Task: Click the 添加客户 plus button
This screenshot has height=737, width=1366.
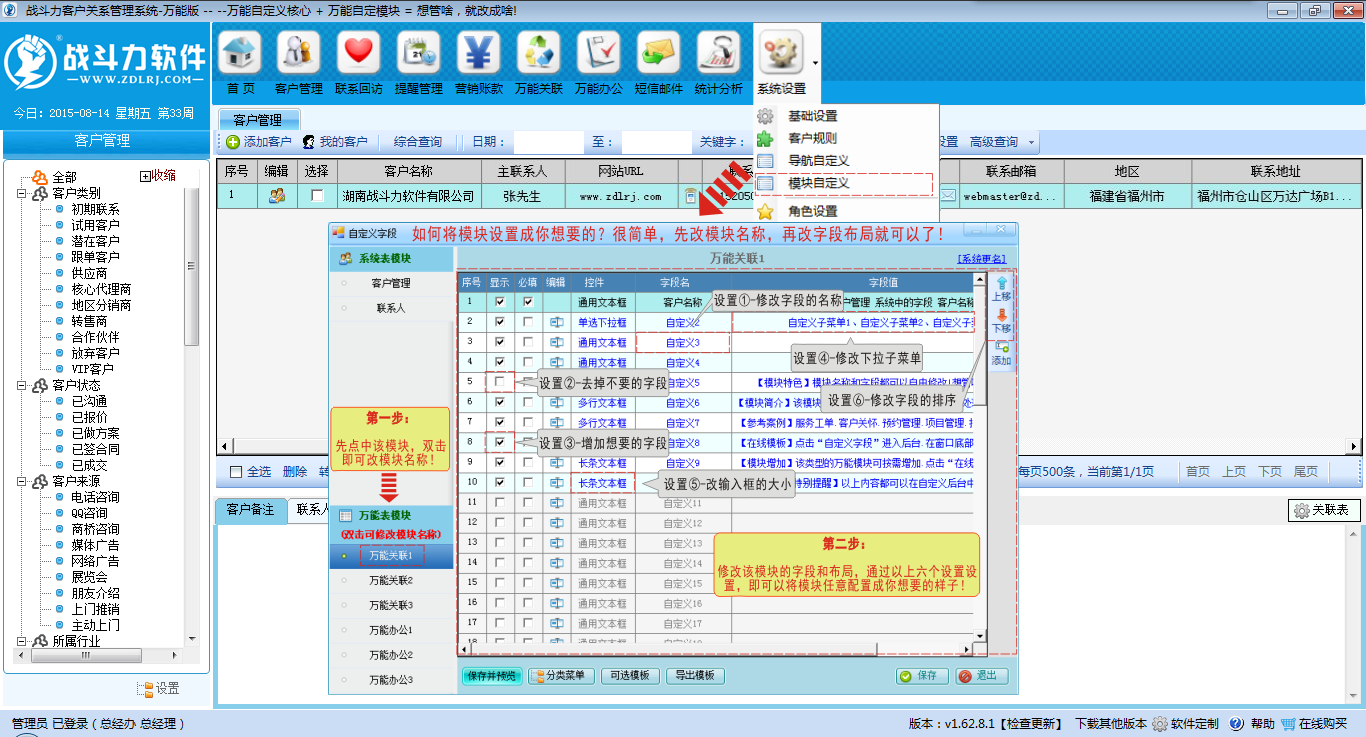Action: (x=259, y=142)
